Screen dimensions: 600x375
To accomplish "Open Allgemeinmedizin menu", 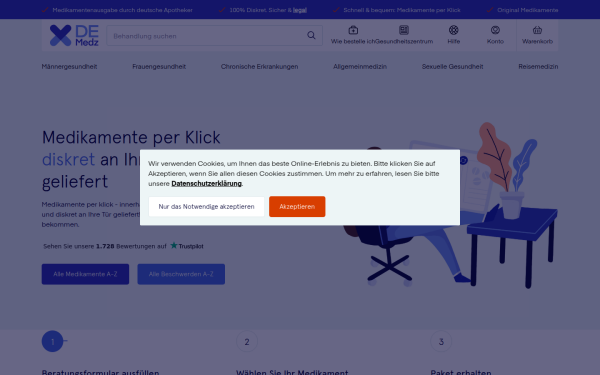I will pyautogui.click(x=360, y=67).
